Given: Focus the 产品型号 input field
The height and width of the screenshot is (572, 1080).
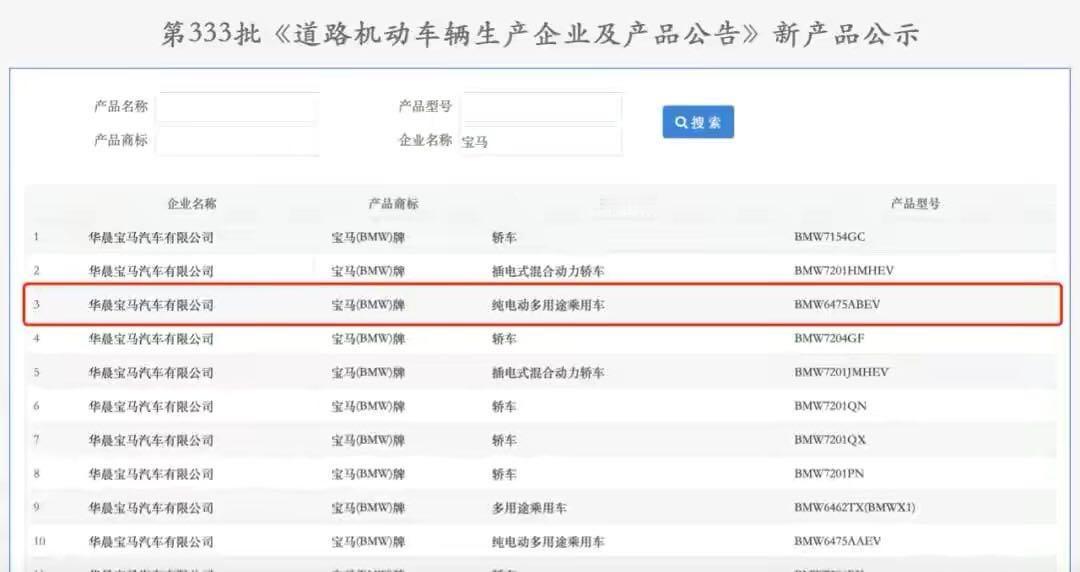Looking at the screenshot, I should [542, 107].
